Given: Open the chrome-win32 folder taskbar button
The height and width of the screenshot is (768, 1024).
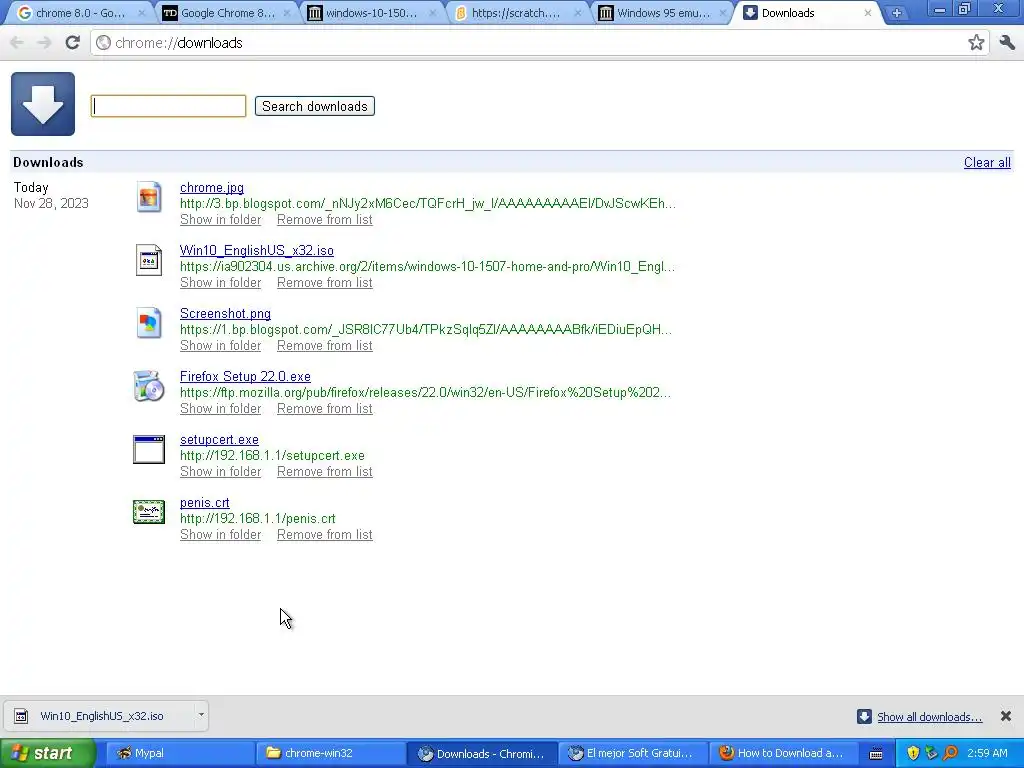Looking at the screenshot, I should click(330, 754).
